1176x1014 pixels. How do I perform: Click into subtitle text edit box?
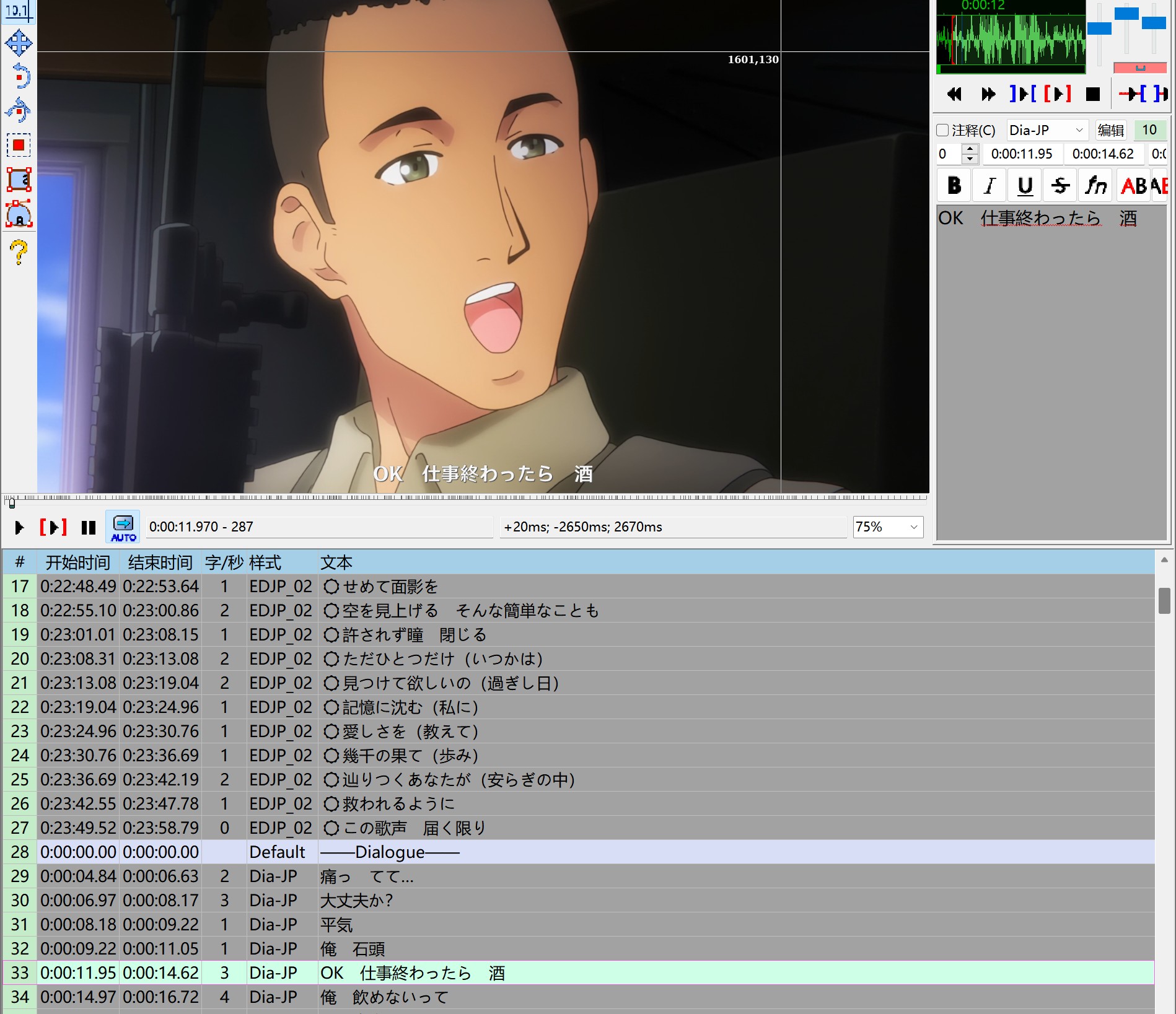(1051, 372)
